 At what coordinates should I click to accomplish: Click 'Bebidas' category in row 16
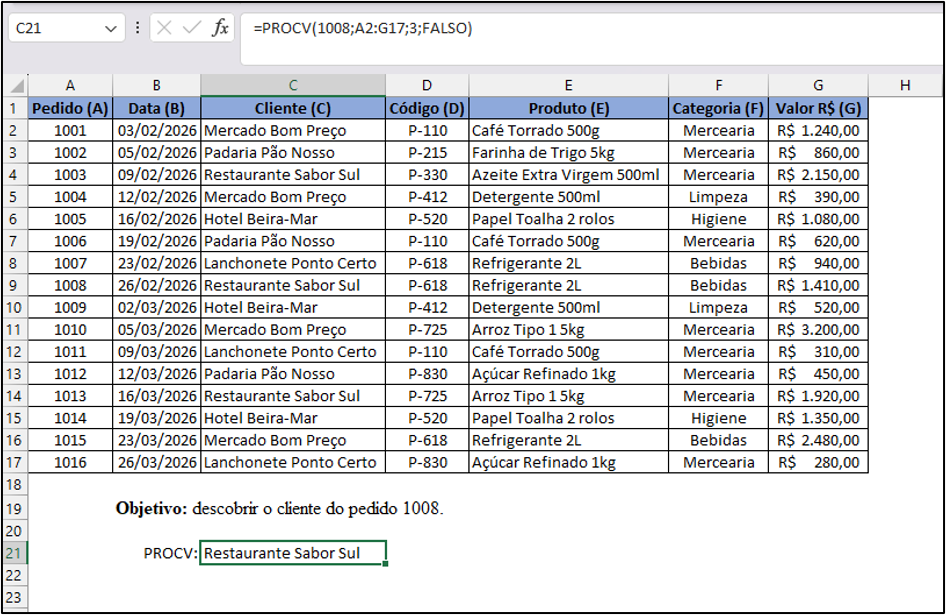click(718, 440)
